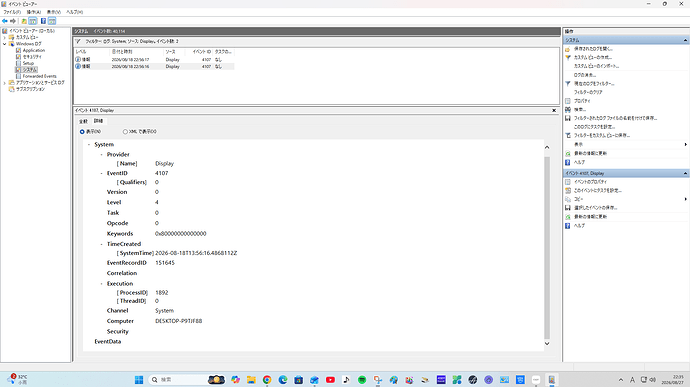This screenshot has height=387, width=690.
Task: Open the ヘルプ(H) menu
Action: click(74, 12)
